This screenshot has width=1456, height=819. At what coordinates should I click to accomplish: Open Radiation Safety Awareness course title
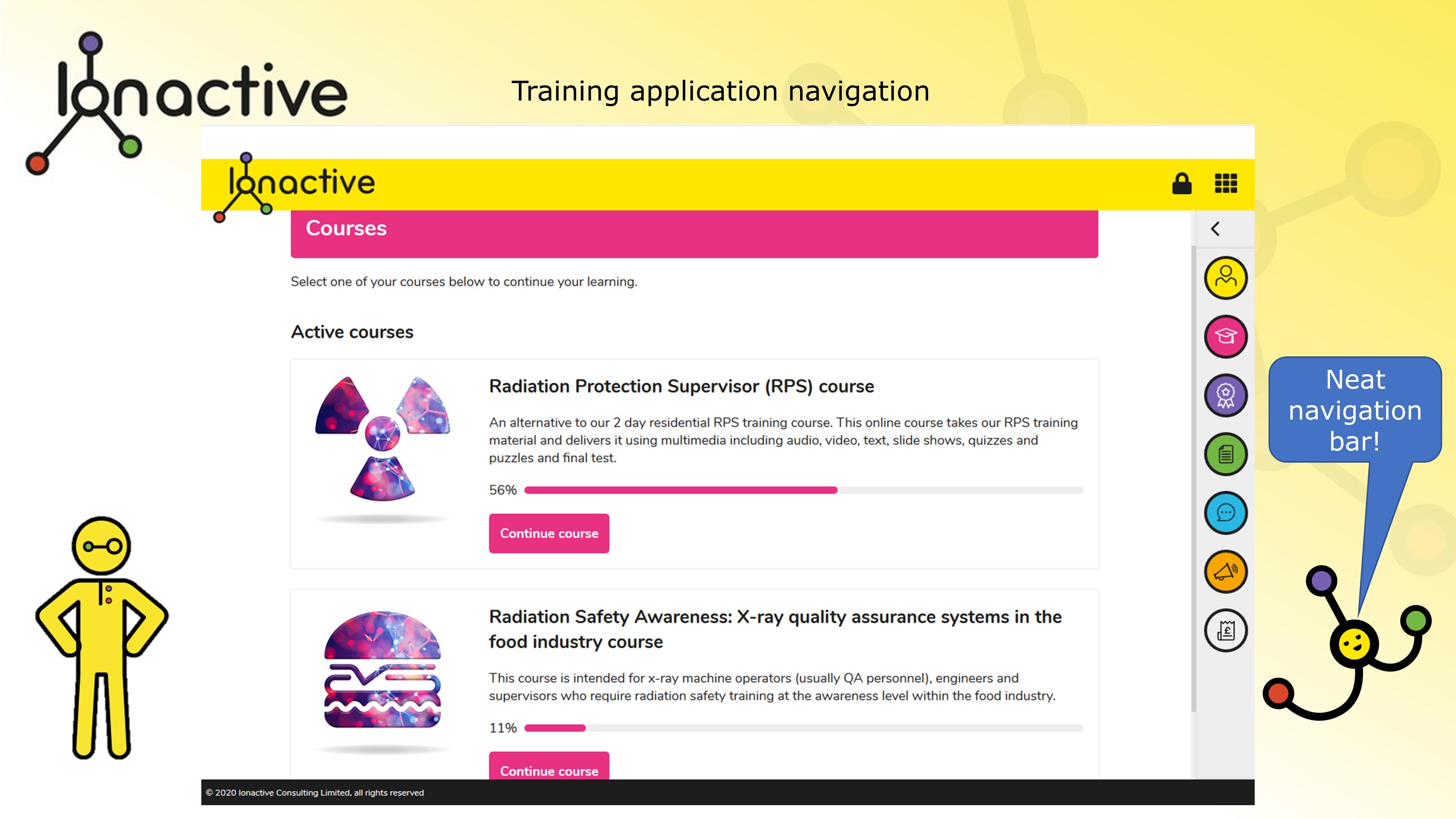tap(775, 629)
